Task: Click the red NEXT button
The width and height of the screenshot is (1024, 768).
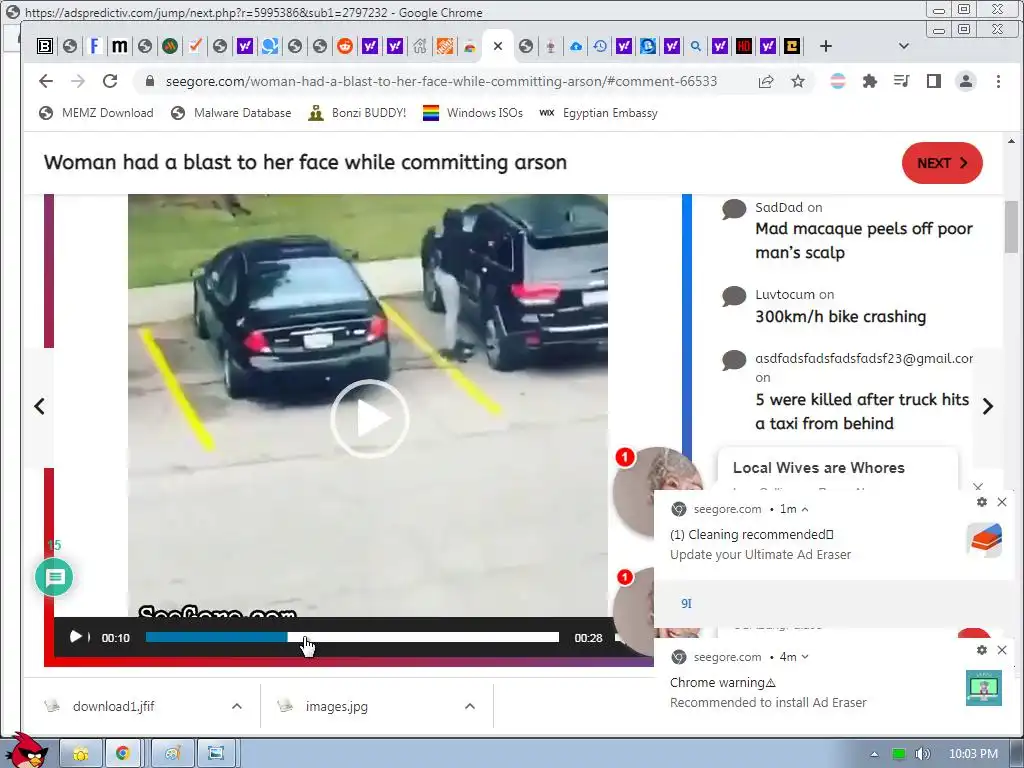Action: pyautogui.click(x=942, y=163)
